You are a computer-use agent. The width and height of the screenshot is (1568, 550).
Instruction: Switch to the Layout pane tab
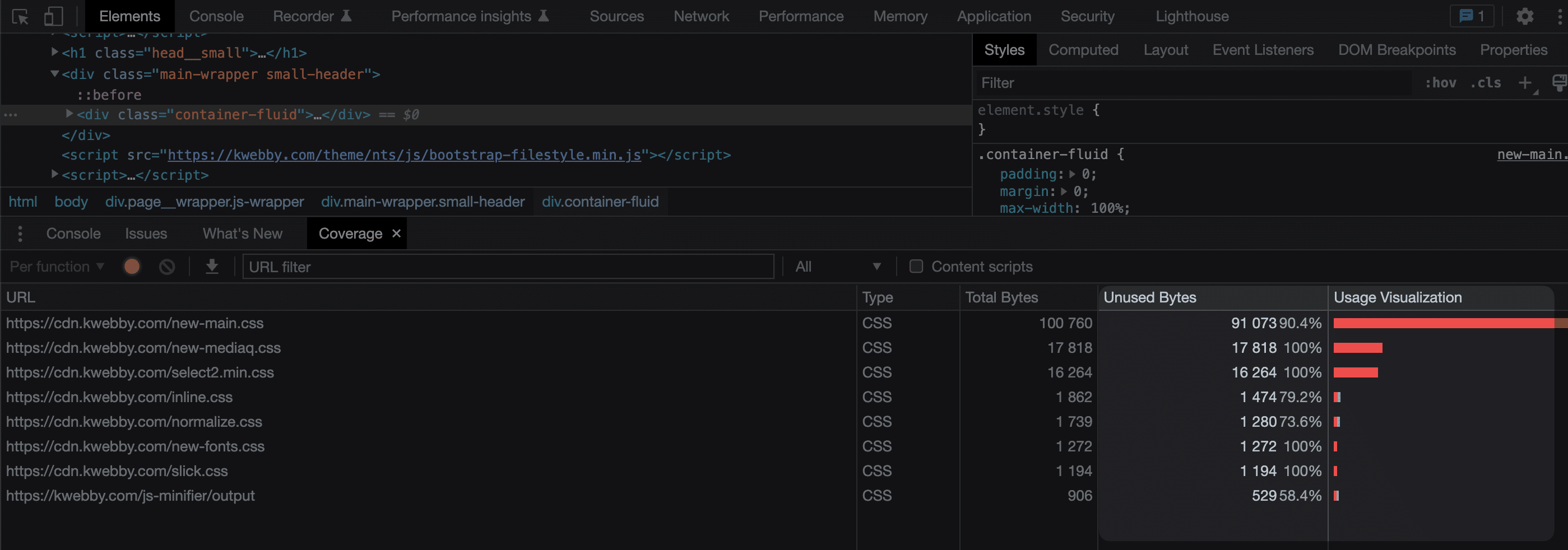click(1166, 50)
